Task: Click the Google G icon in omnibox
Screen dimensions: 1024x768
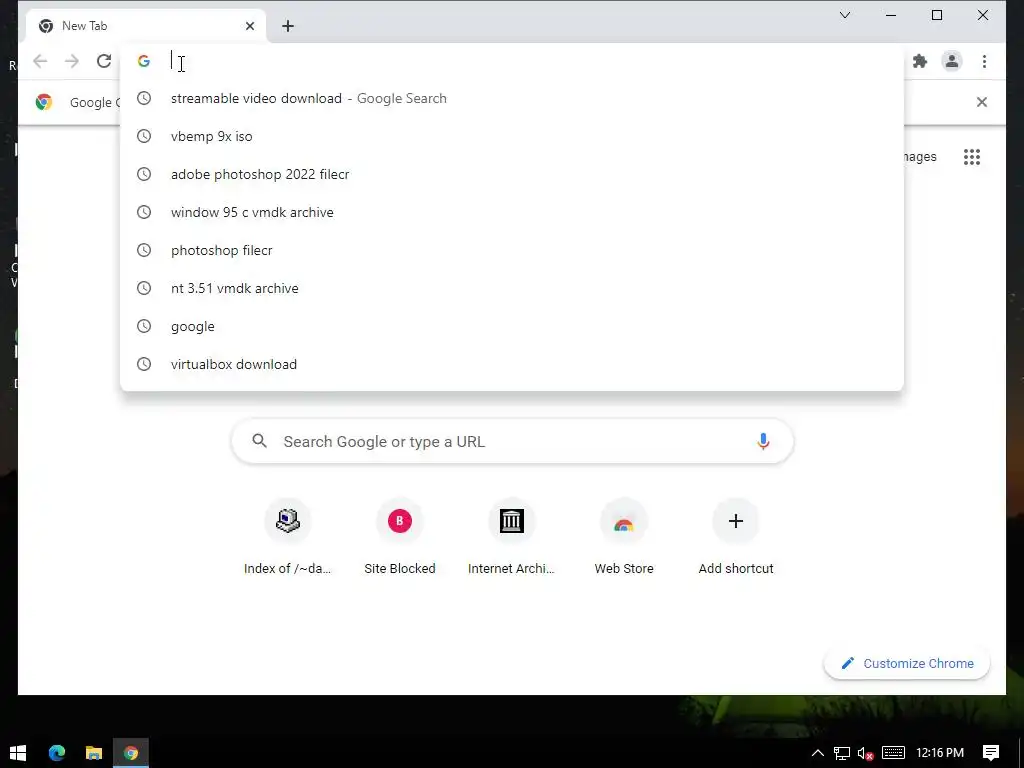Action: coord(144,61)
